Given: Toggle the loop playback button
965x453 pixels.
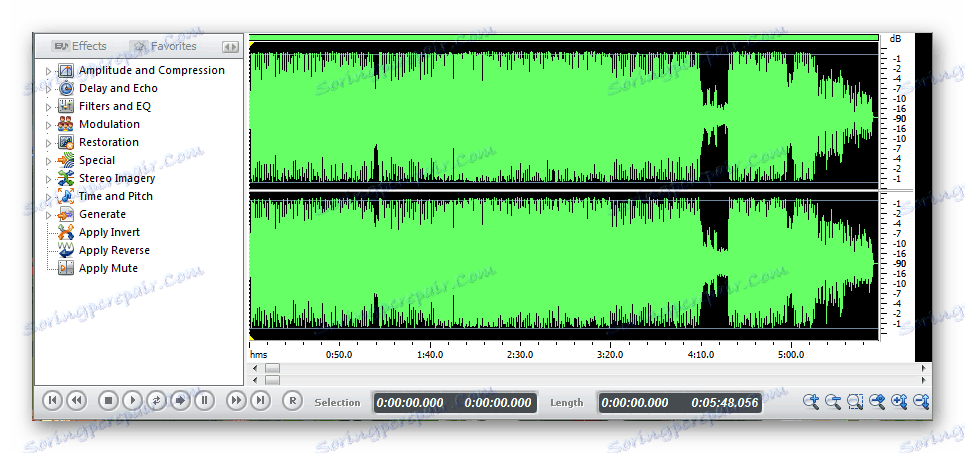Looking at the screenshot, I should [x=156, y=401].
